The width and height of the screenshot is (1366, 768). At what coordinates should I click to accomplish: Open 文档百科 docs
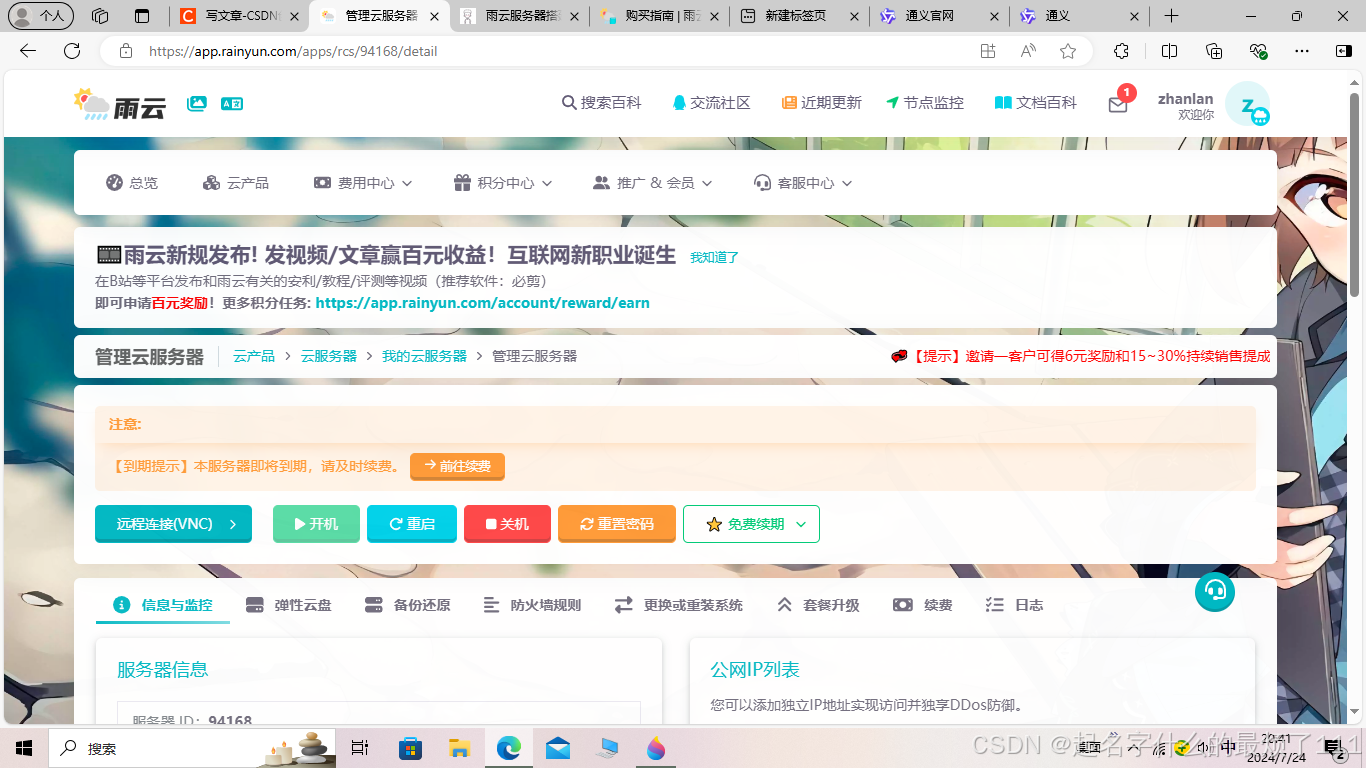[x=1036, y=103]
